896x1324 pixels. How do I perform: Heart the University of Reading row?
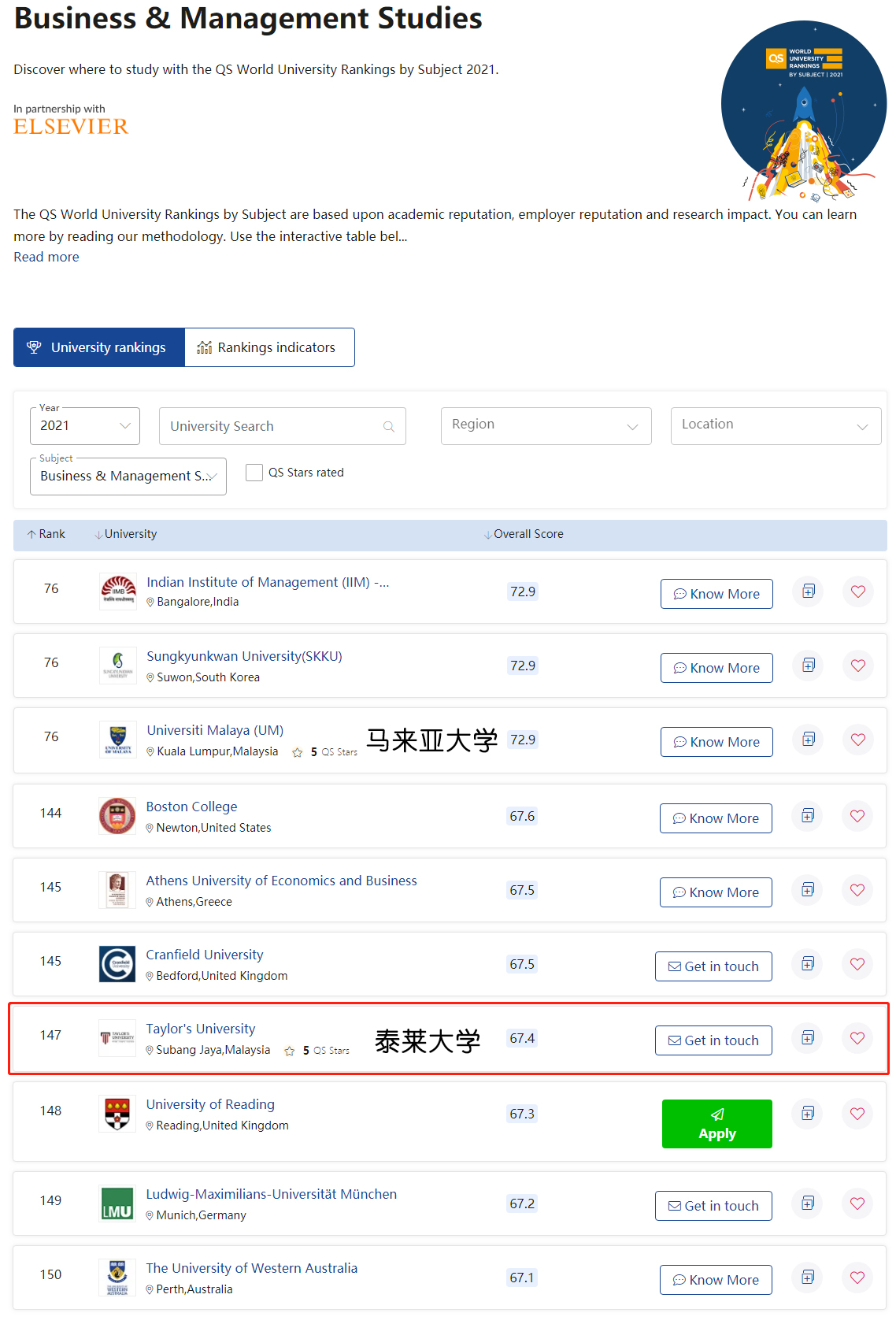tap(857, 1114)
